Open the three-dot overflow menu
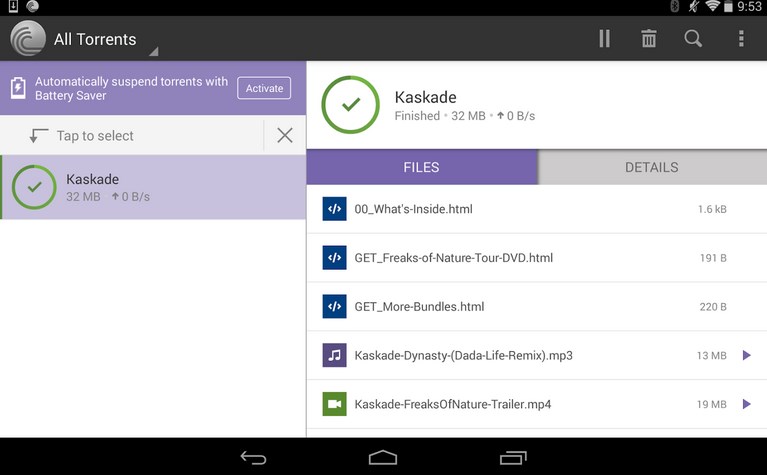The height and width of the screenshot is (475, 767). coord(741,39)
